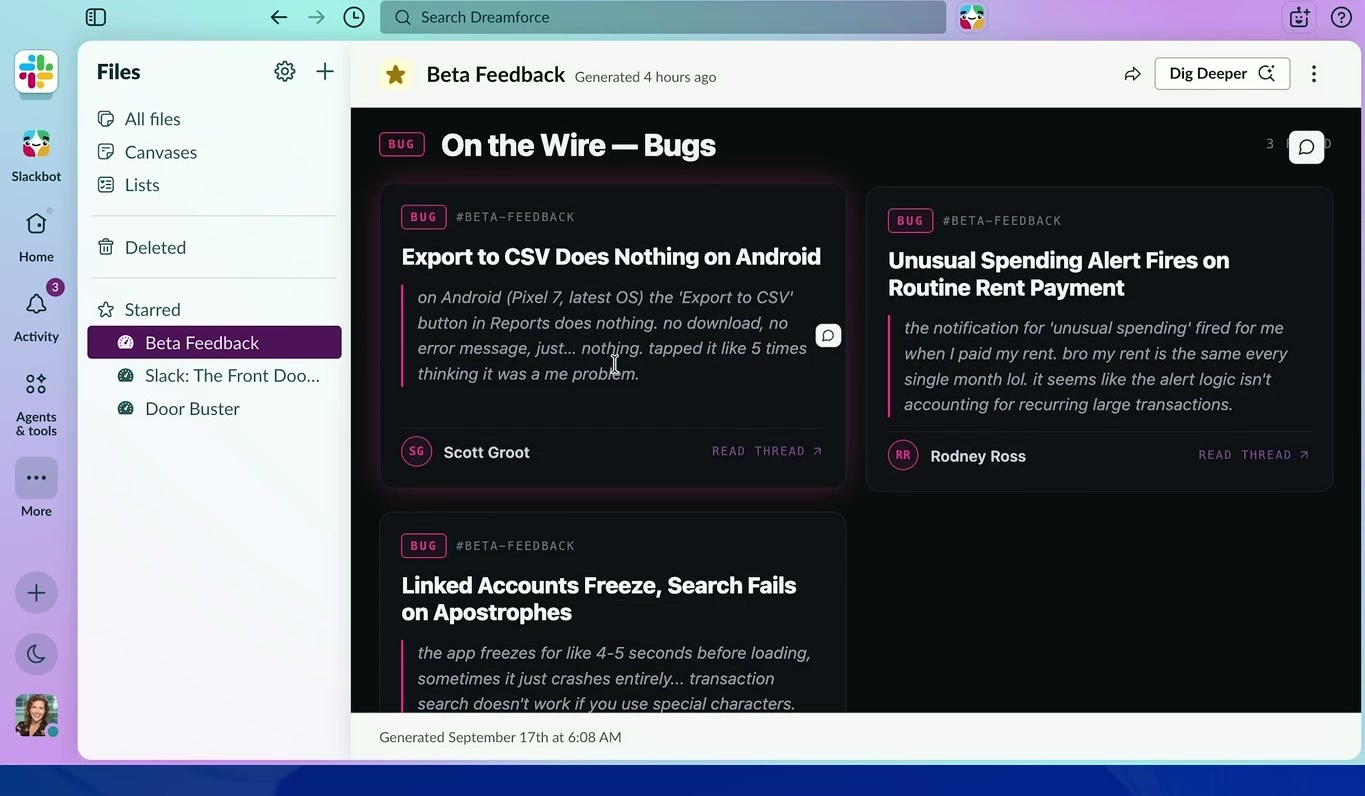This screenshot has width=1365, height=796.
Task: Share Beta Feedback with the share arrow
Action: coord(1132,74)
